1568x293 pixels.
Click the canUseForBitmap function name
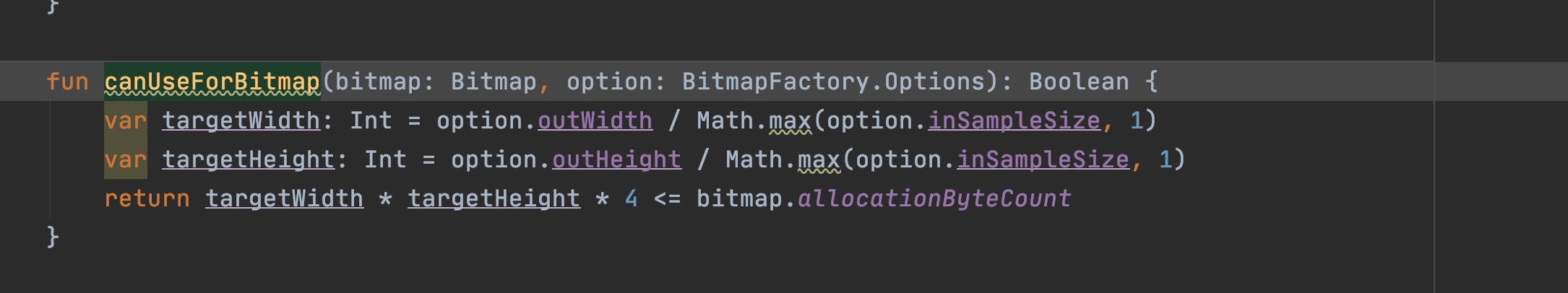coord(212,82)
